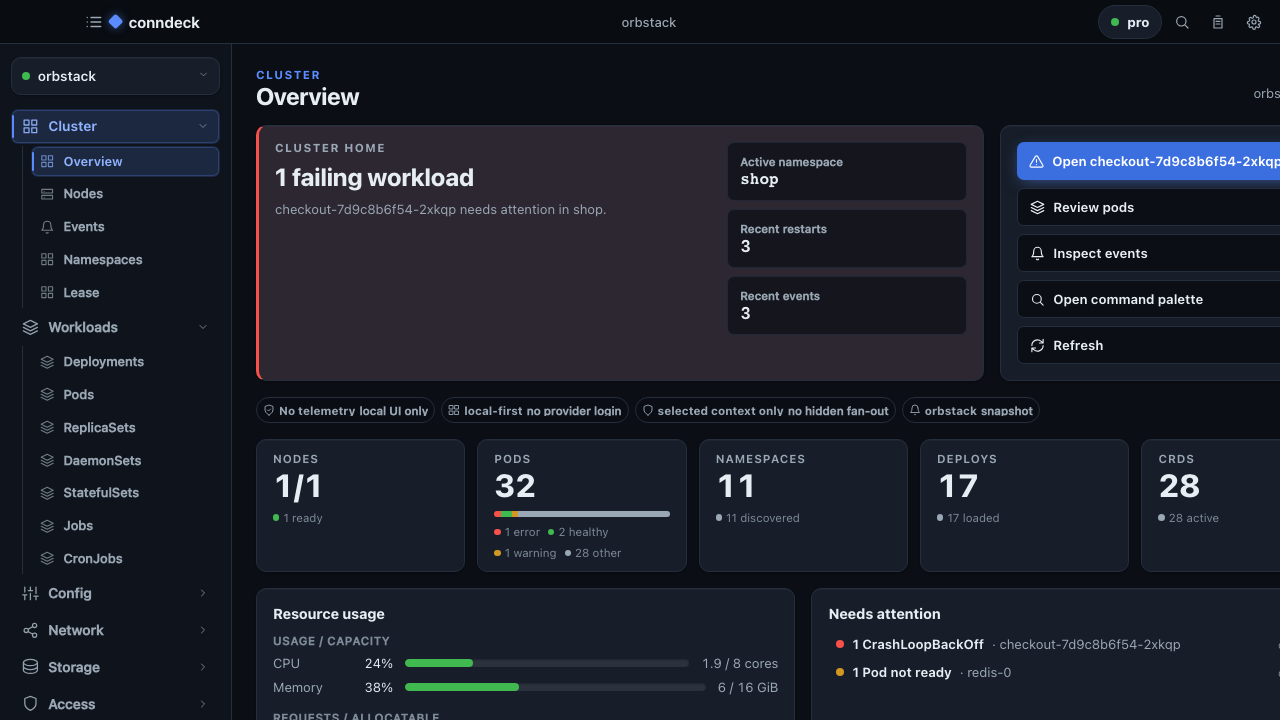The height and width of the screenshot is (720, 1280).
Task: Click the Inspect events button
Action: tap(1148, 253)
